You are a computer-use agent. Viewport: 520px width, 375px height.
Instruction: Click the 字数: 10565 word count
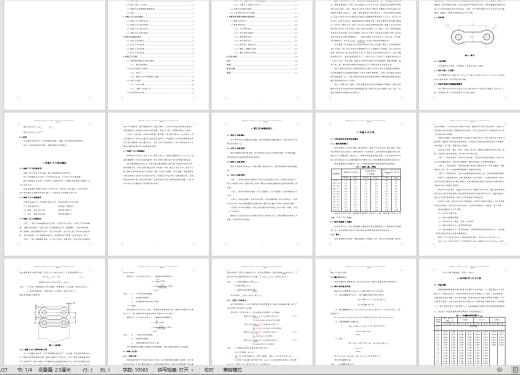pos(135,370)
